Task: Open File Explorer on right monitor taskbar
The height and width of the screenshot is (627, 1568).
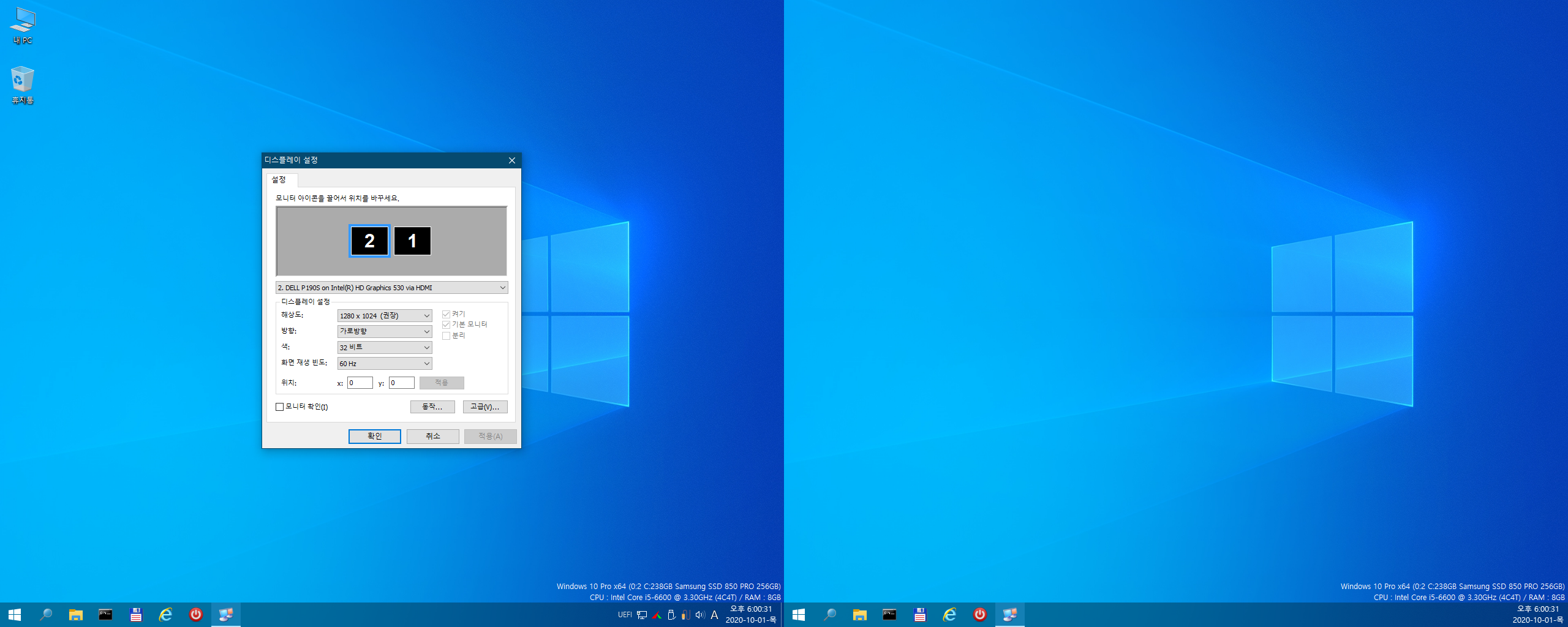Action: (859, 615)
